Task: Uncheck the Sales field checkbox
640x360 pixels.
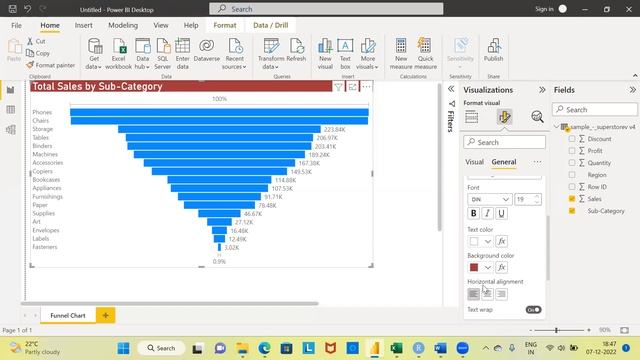Action: (x=572, y=199)
